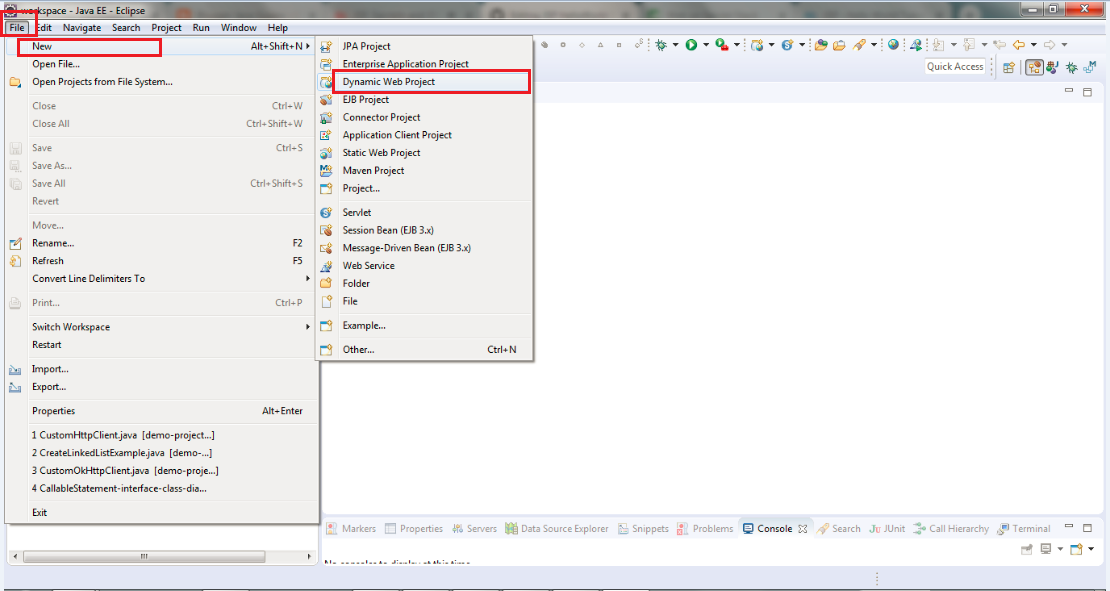The image size is (1110, 591).
Task: Choose Maven Project in the New submenu
Action: coord(425,171)
